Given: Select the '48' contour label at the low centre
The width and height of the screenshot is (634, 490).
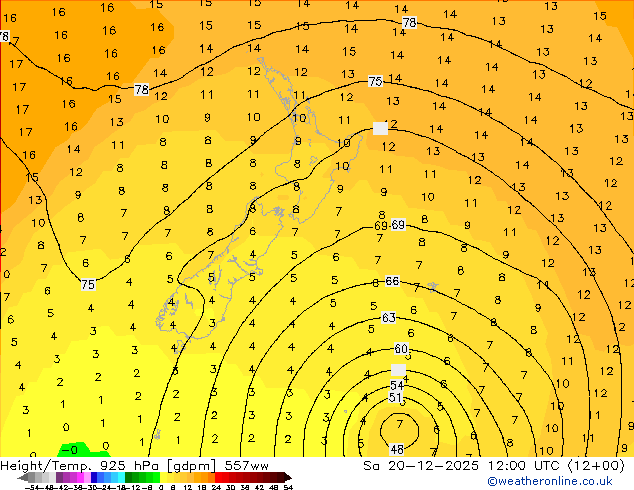Looking at the screenshot, I should pos(397,449).
